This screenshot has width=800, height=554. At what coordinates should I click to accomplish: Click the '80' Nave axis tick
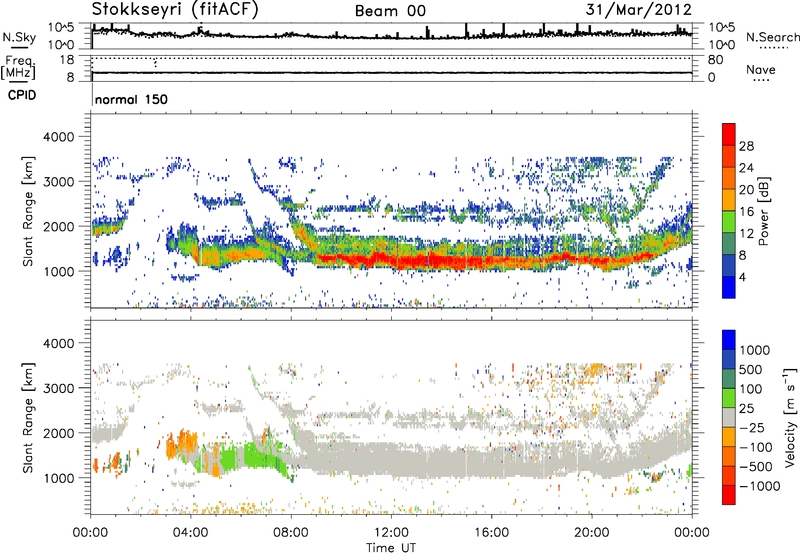(715, 60)
